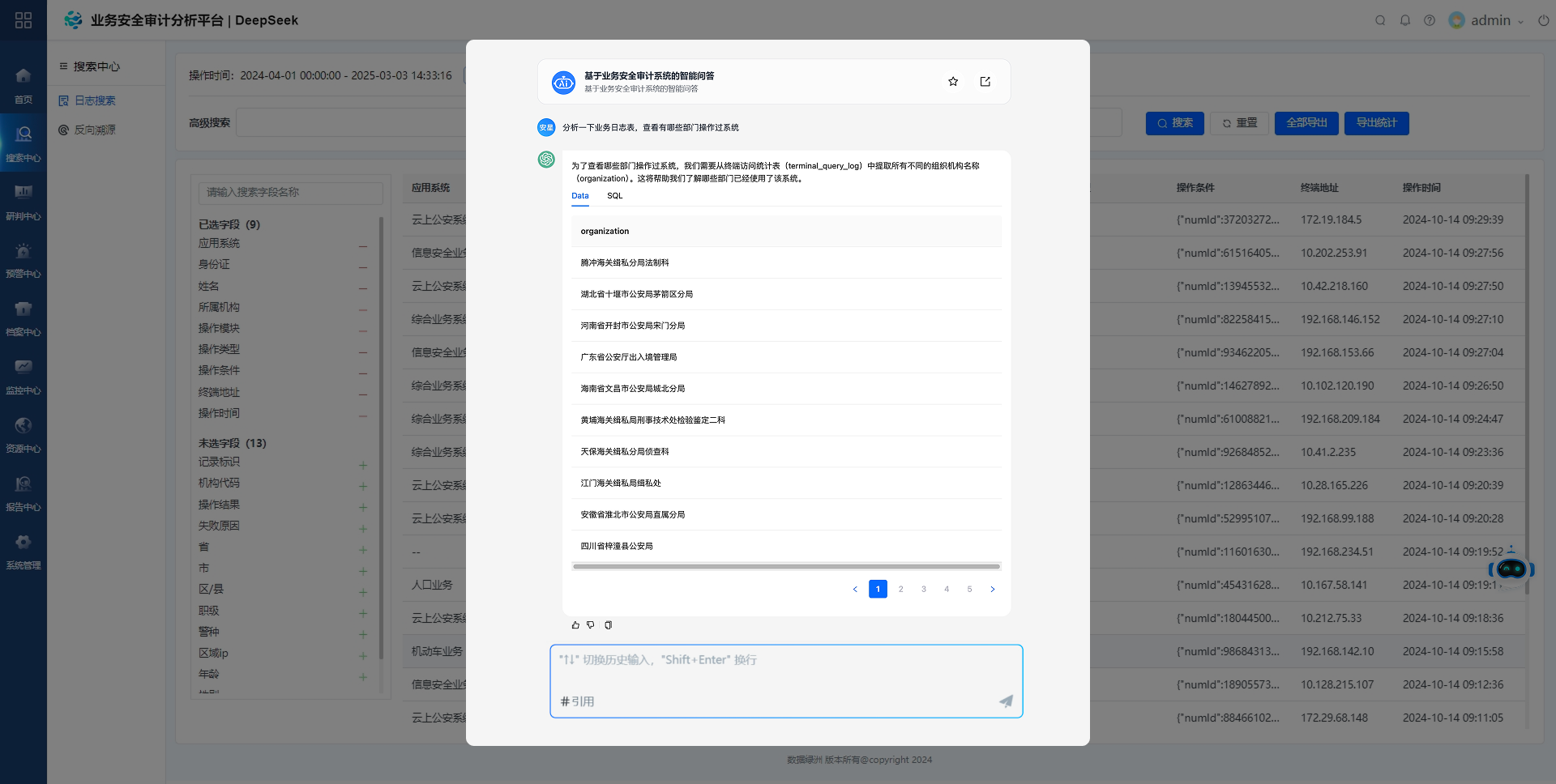This screenshot has width=1556, height=784.
Task: Open the app grid menu icon
Action: click(24, 20)
